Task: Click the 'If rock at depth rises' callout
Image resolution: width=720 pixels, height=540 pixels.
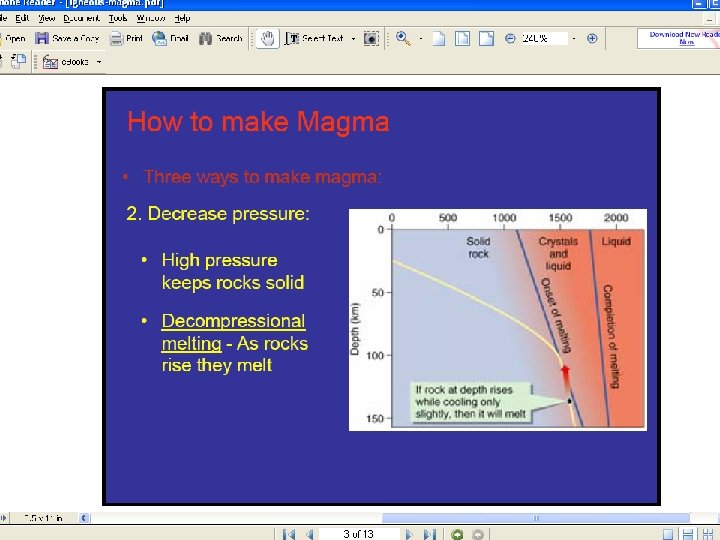Action: [x=470, y=402]
